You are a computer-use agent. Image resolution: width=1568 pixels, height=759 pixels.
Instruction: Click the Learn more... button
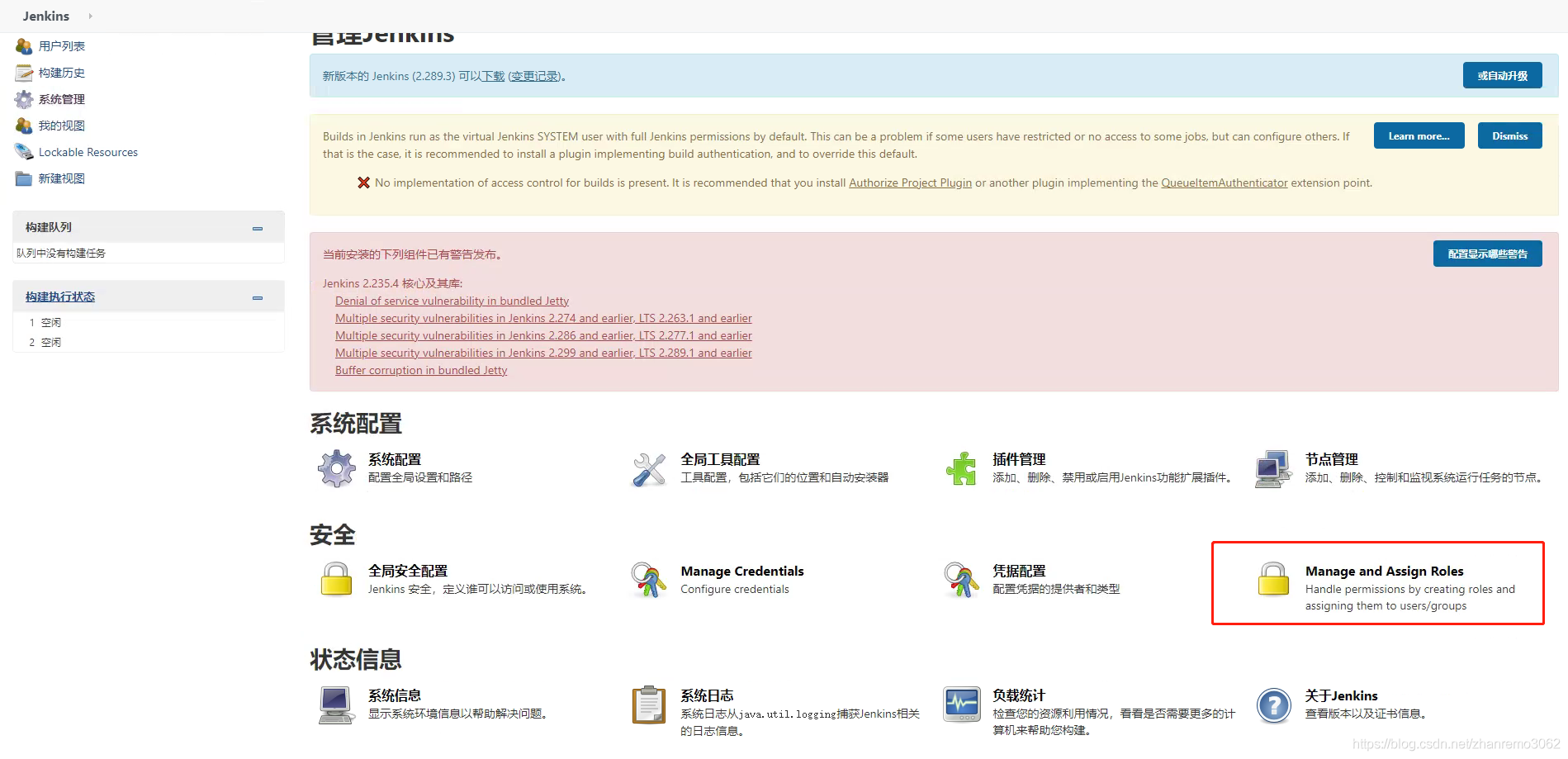[x=1419, y=135]
